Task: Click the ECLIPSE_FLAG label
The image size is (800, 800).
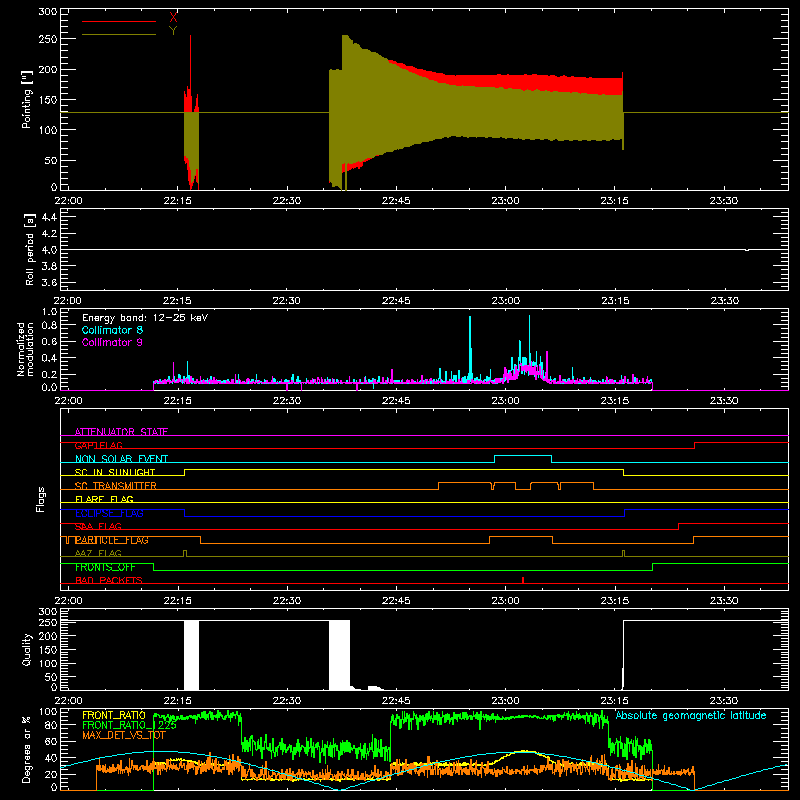Action: [x=109, y=513]
